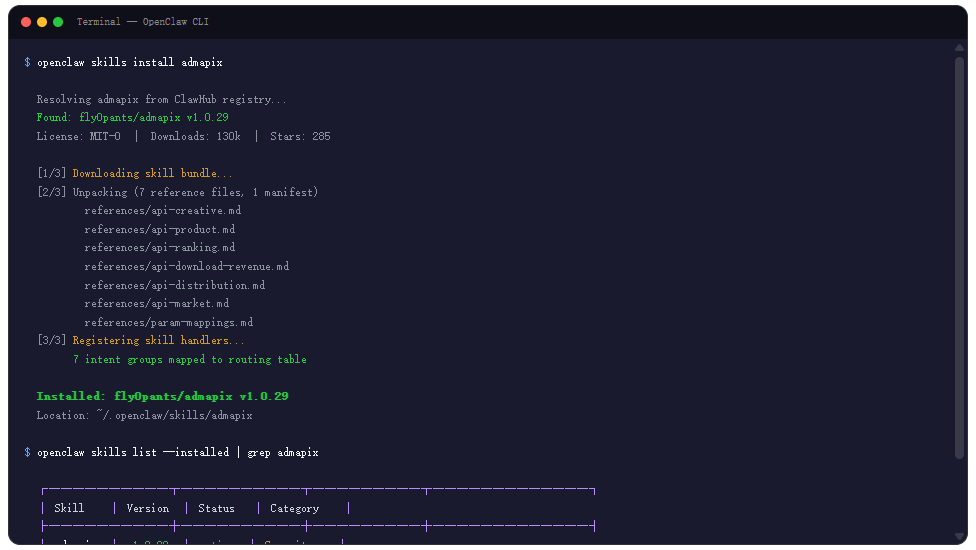Click '[1/3] Downloading skill bundle...' line
976x550 pixels.
pyautogui.click(x=134, y=174)
